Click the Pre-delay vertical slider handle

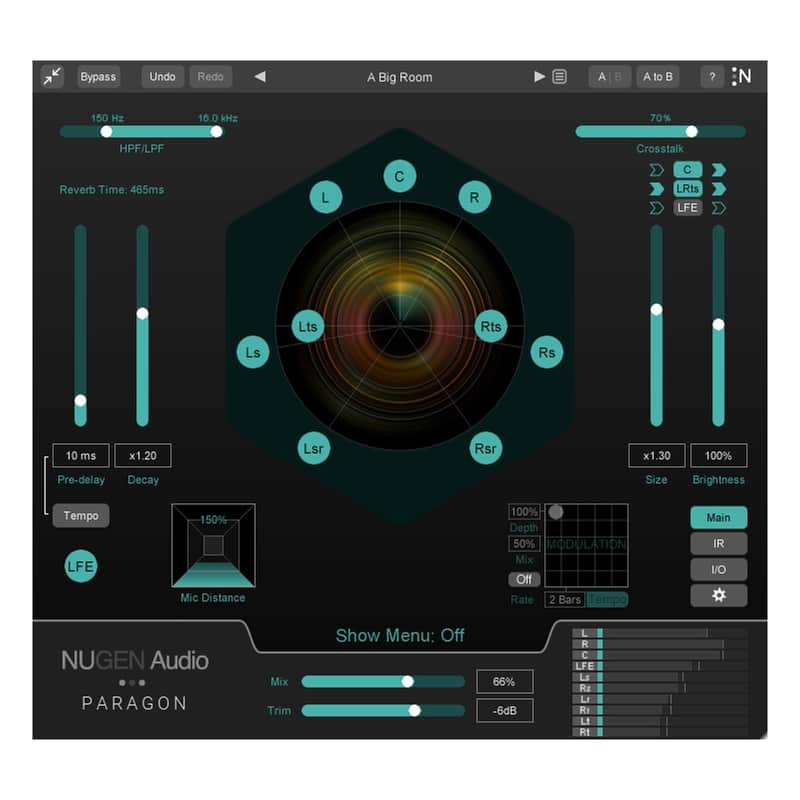81,401
